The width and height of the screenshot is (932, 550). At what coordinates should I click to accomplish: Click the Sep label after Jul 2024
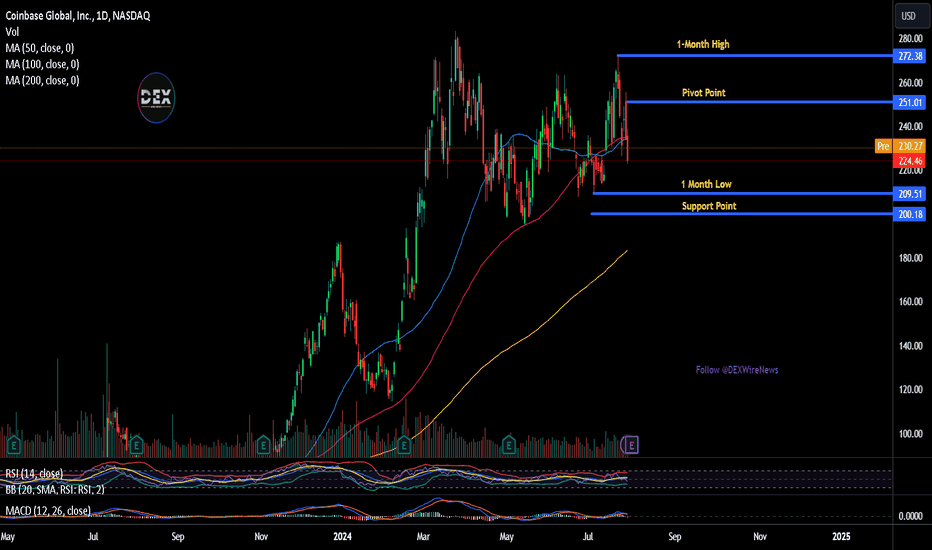point(675,536)
